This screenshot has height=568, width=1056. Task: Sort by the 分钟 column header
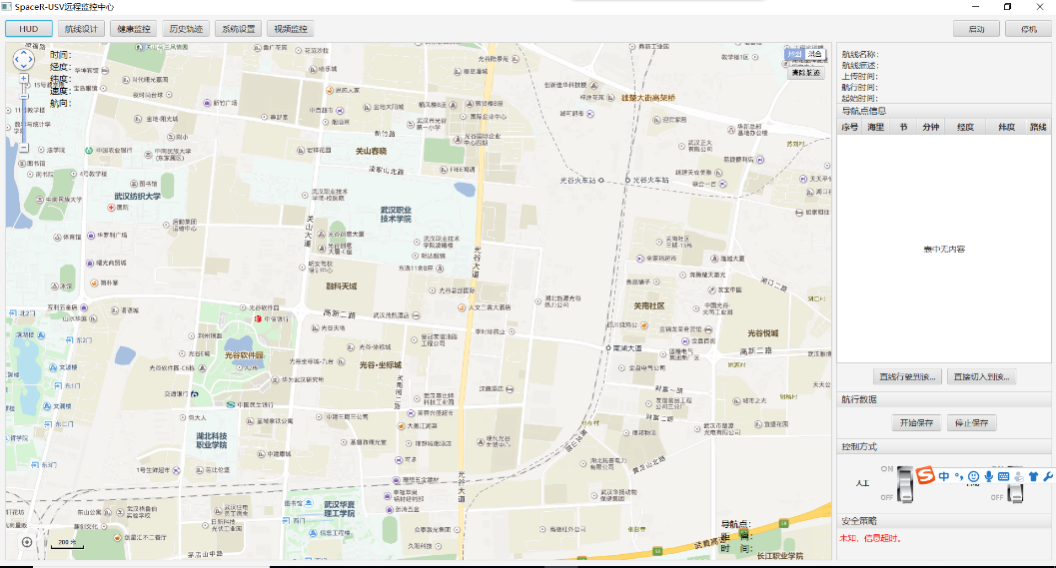931,127
